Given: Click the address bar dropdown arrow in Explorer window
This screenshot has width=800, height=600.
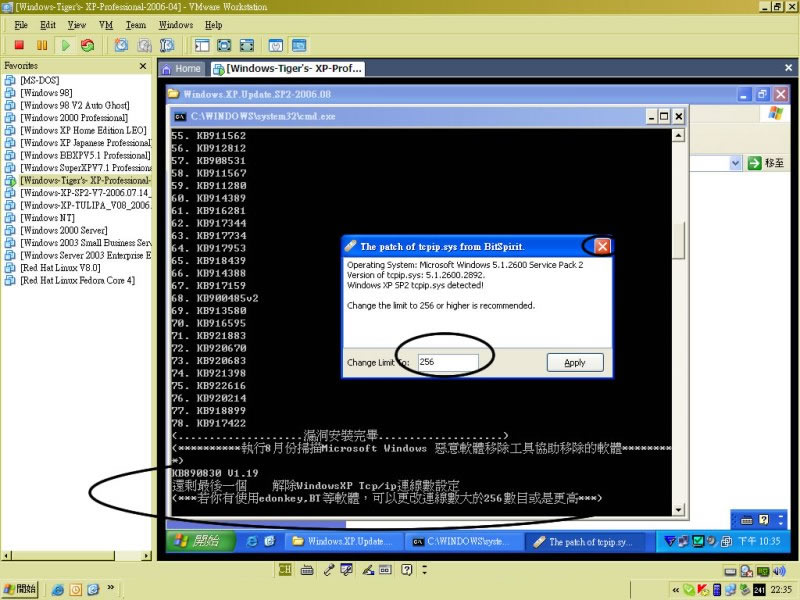Looking at the screenshot, I should 735,163.
